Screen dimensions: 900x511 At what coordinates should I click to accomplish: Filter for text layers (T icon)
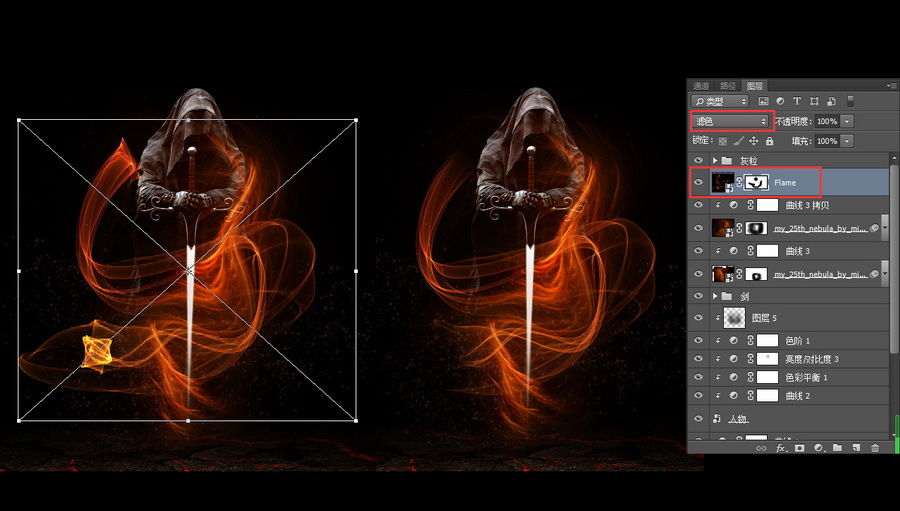coord(797,101)
